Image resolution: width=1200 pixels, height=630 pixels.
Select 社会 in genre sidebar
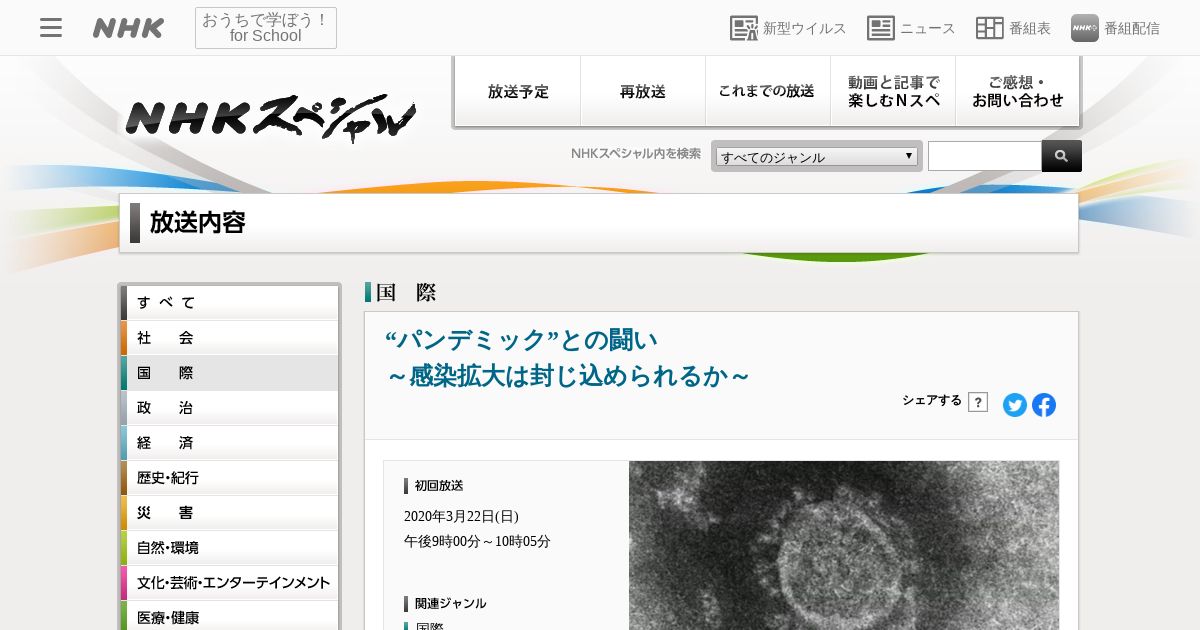pos(230,337)
